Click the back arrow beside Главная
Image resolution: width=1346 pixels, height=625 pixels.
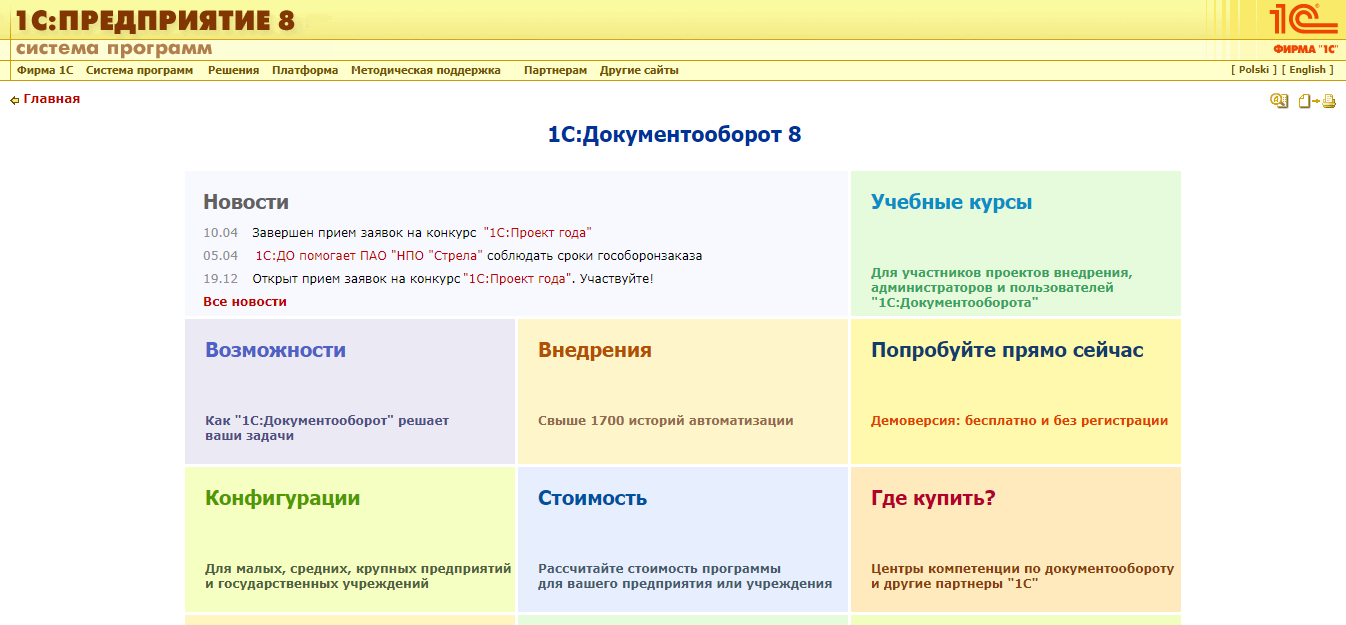point(12,100)
